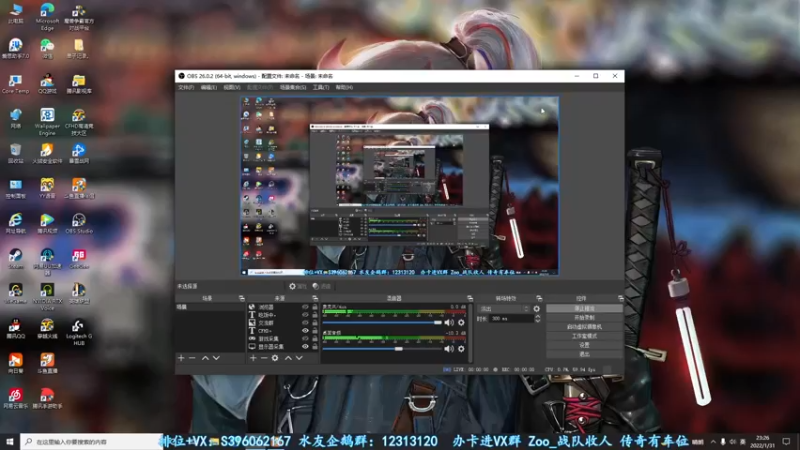Click the microphone icon in system tray
This screenshot has width=800, height=450.
[723, 442]
